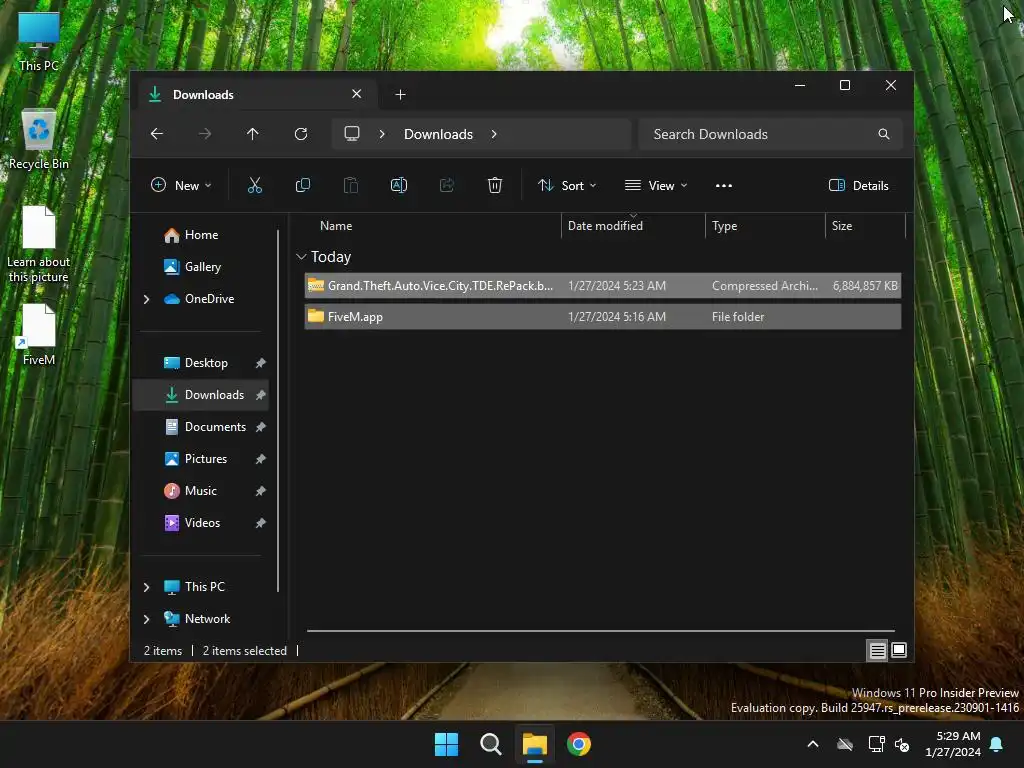1024x768 pixels.
Task: Expand Network tree node
Action: 146,619
